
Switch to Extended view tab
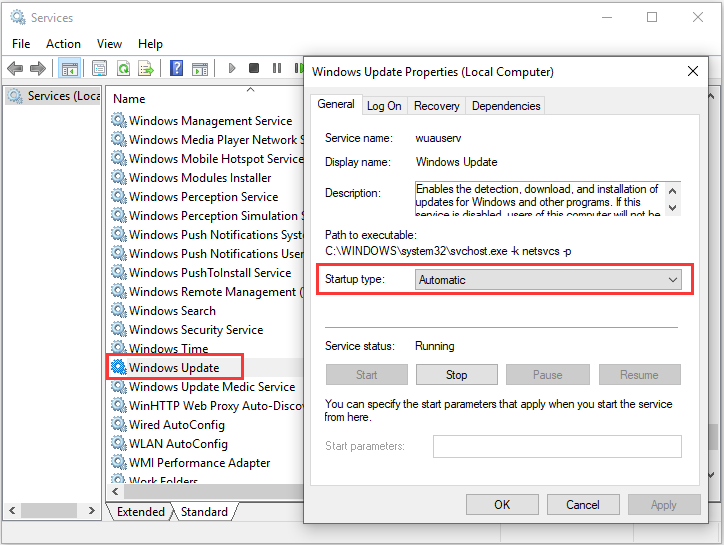(140, 512)
